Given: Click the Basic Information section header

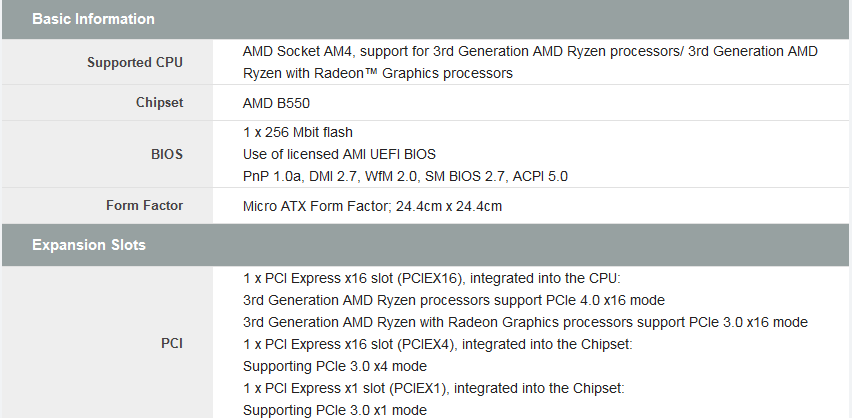Looking at the screenshot, I should [94, 19].
